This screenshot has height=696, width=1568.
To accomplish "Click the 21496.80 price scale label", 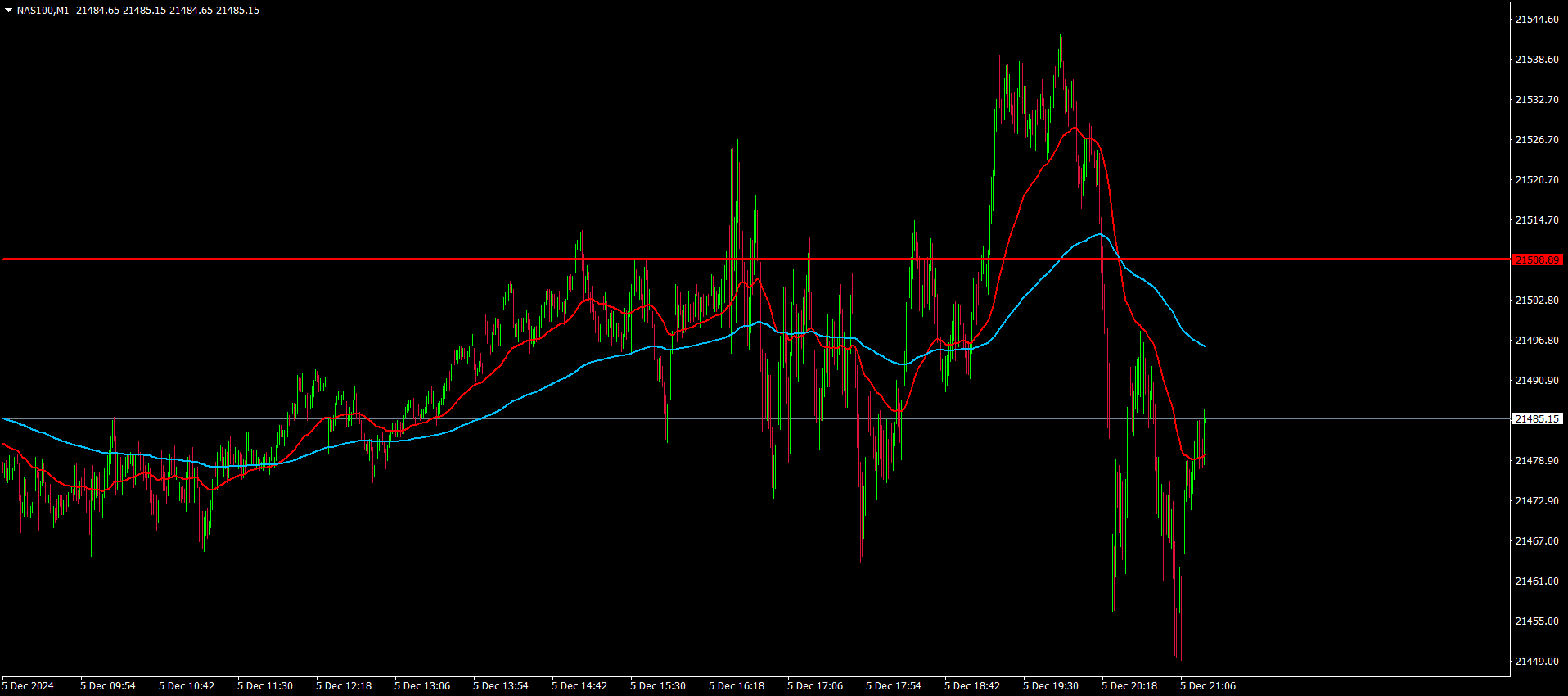I will tap(1537, 341).
